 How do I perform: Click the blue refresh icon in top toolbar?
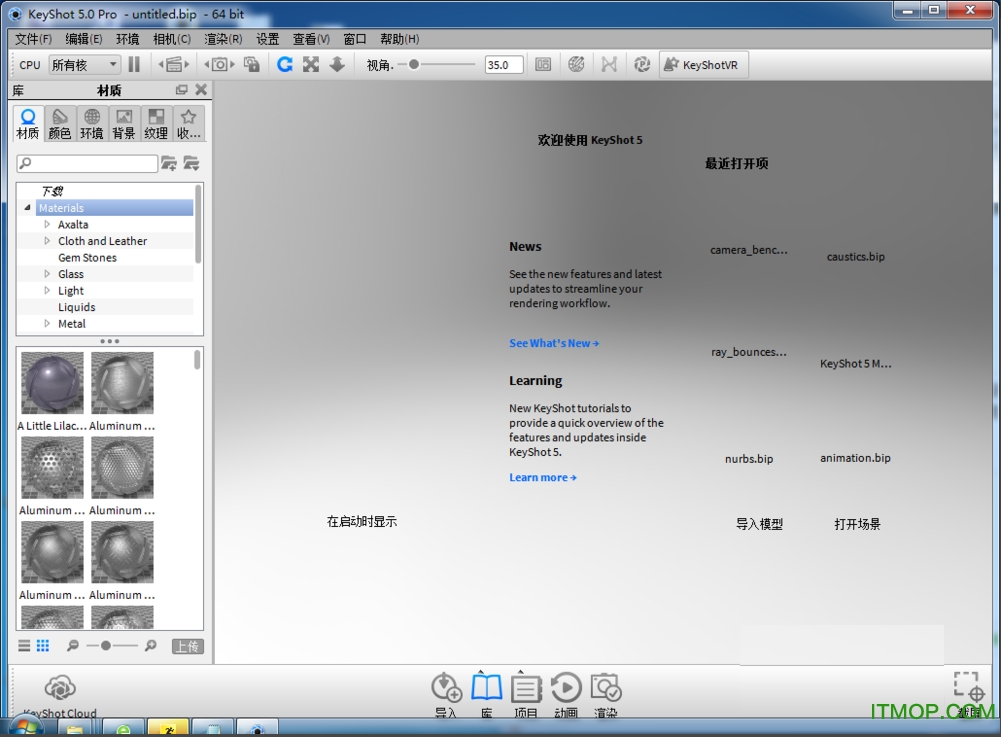click(285, 64)
